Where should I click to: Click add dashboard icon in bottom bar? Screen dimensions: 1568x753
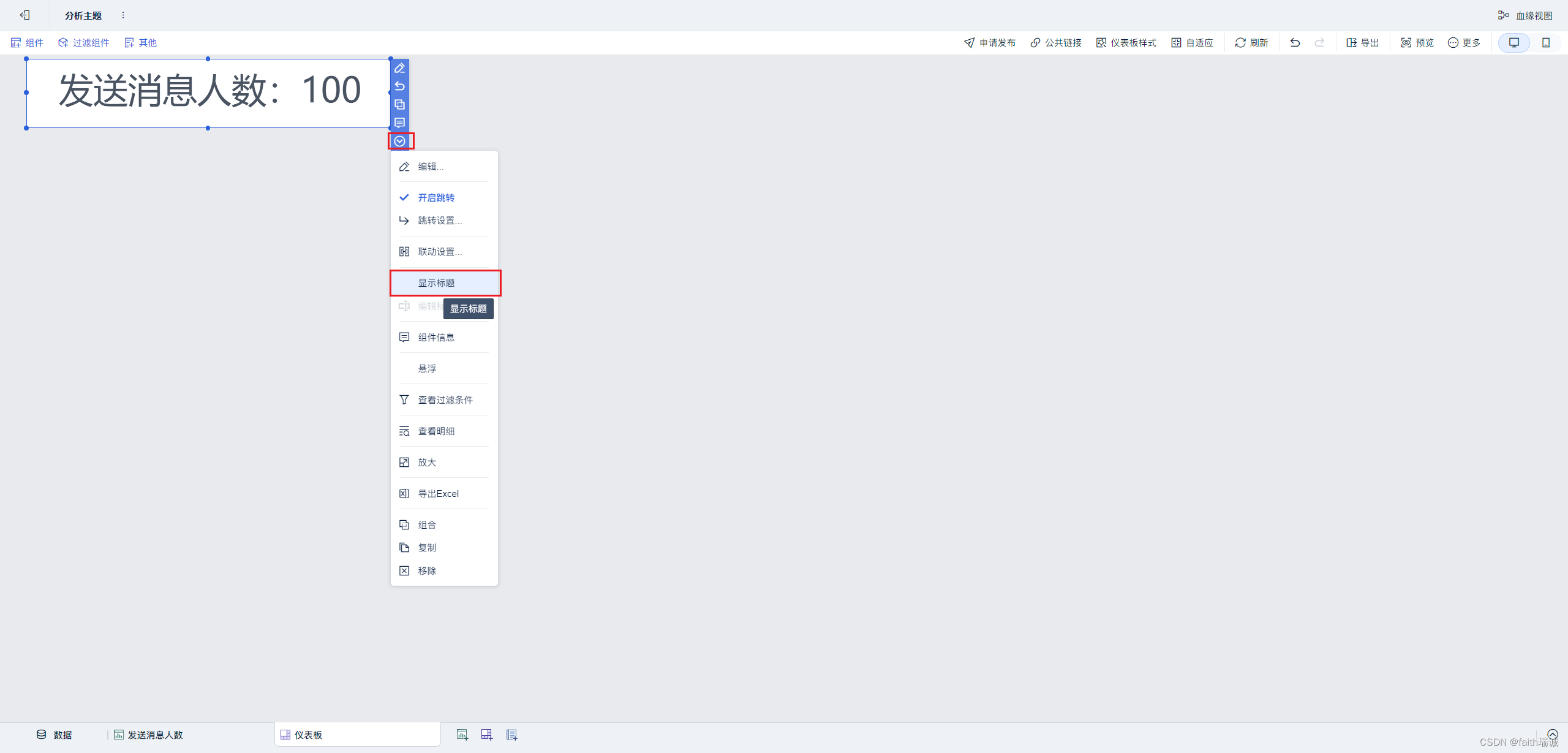pyautogui.click(x=487, y=735)
